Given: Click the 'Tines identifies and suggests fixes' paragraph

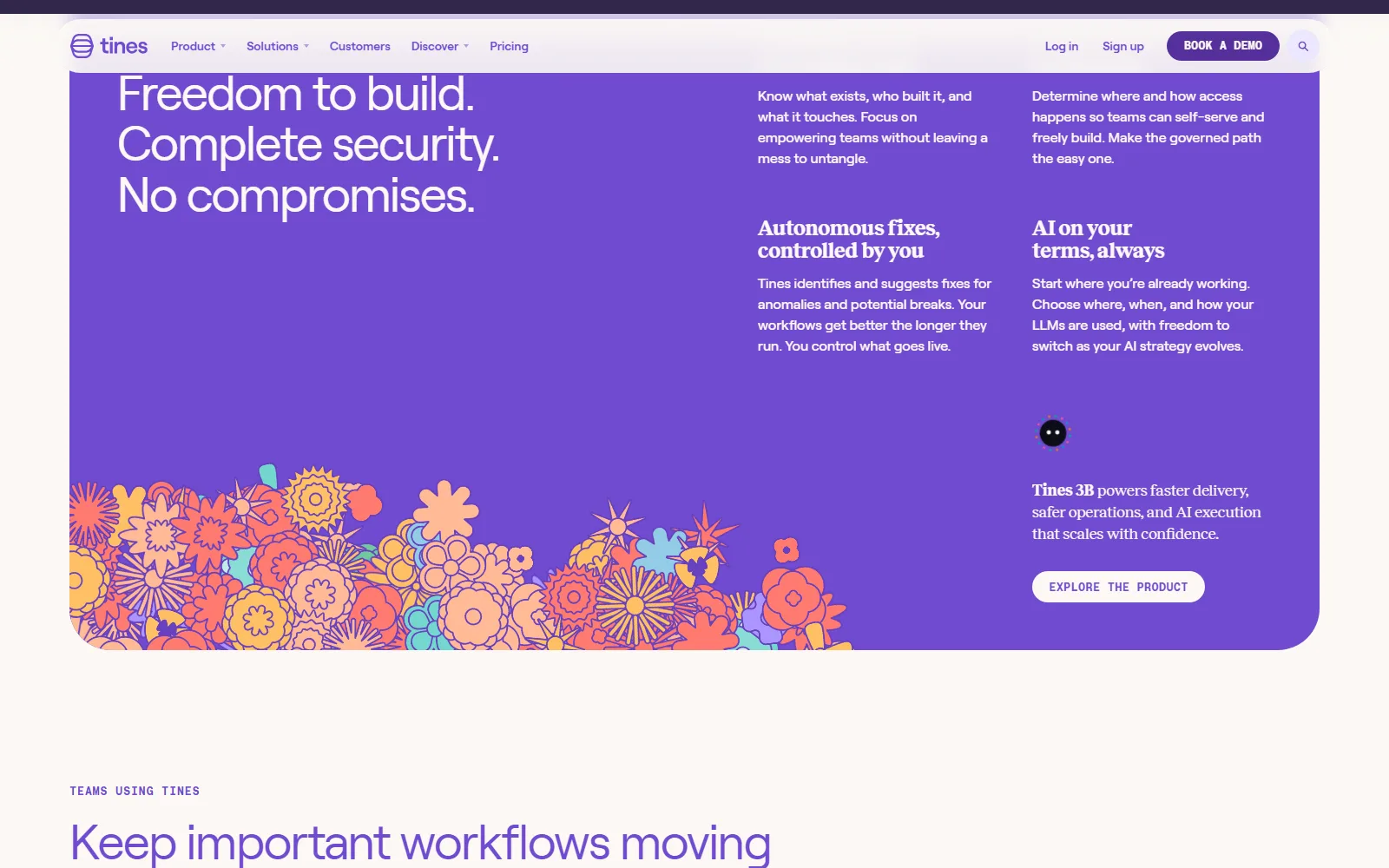Looking at the screenshot, I should pyautogui.click(x=874, y=315).
